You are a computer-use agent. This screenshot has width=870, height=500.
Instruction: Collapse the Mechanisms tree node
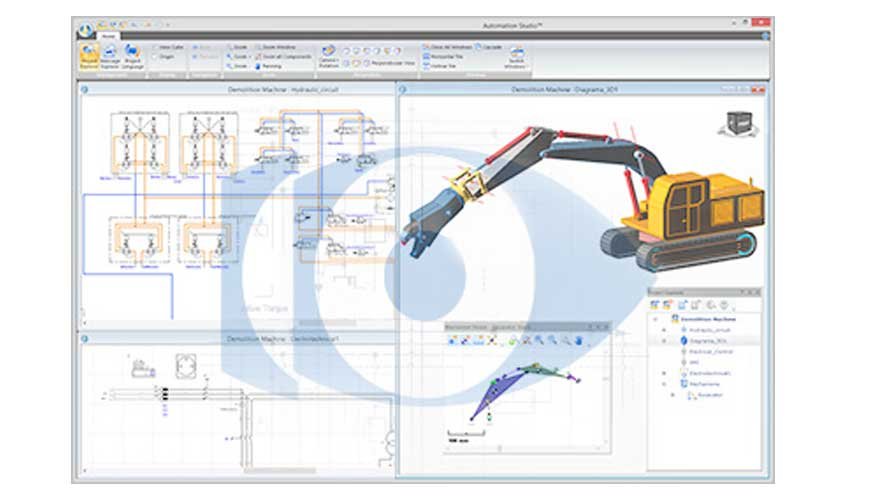[664, 384]
